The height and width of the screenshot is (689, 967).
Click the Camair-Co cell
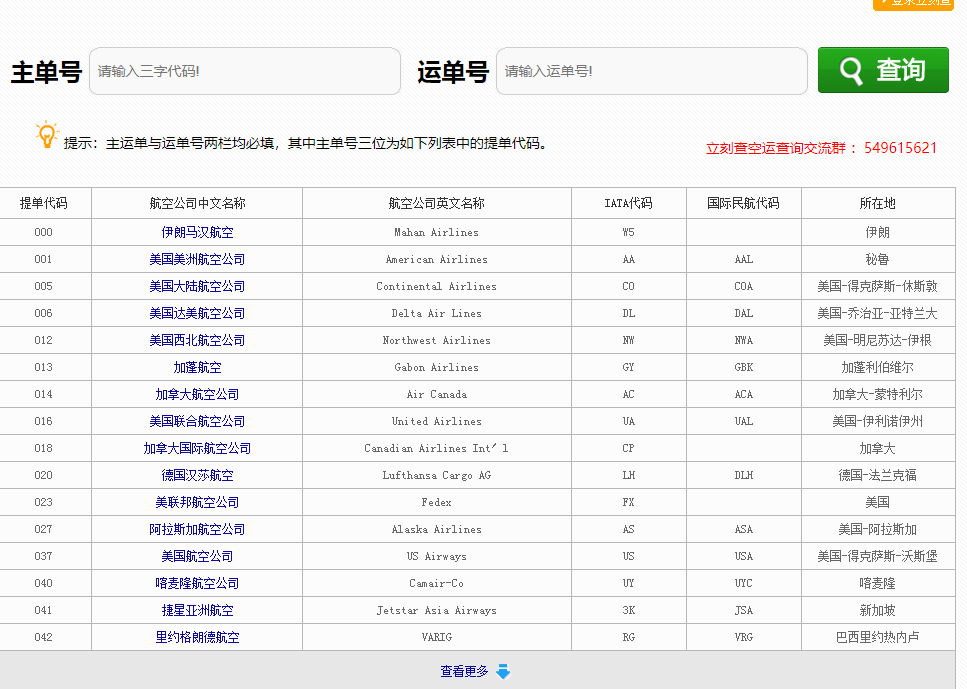(437, 584)
